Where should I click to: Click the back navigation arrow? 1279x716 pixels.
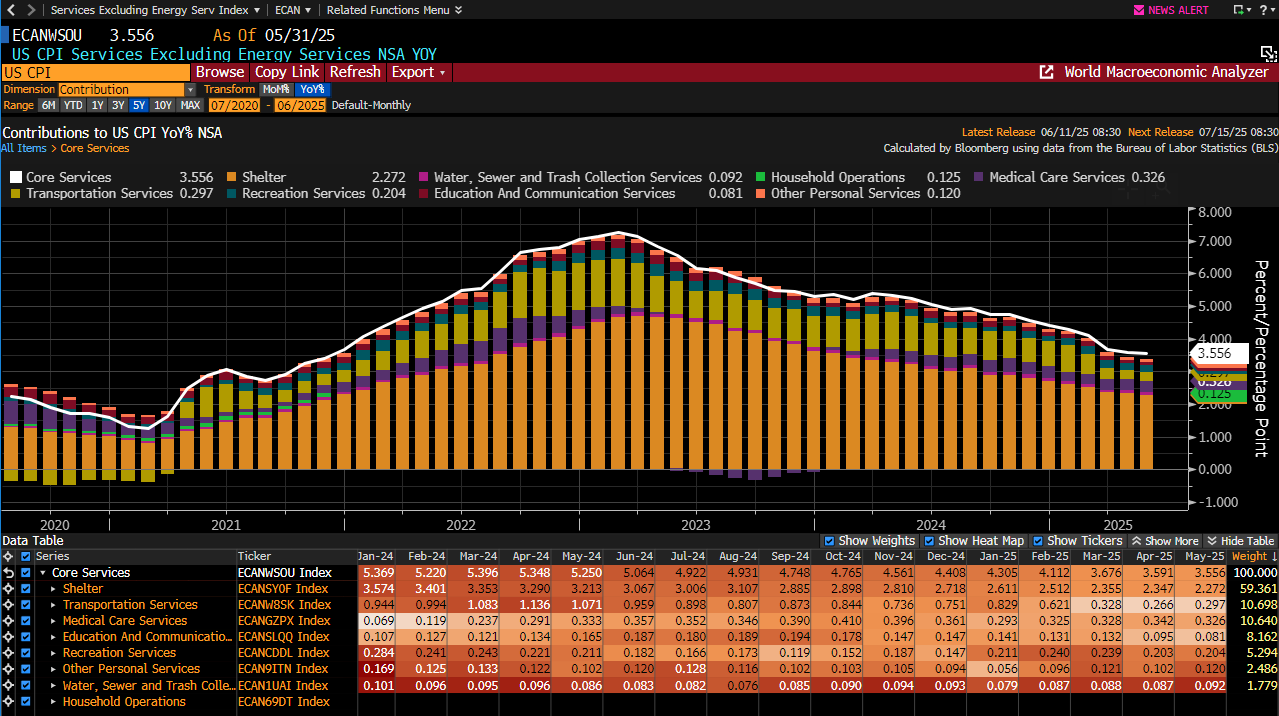pyautogui.click(x=9, y=10)
